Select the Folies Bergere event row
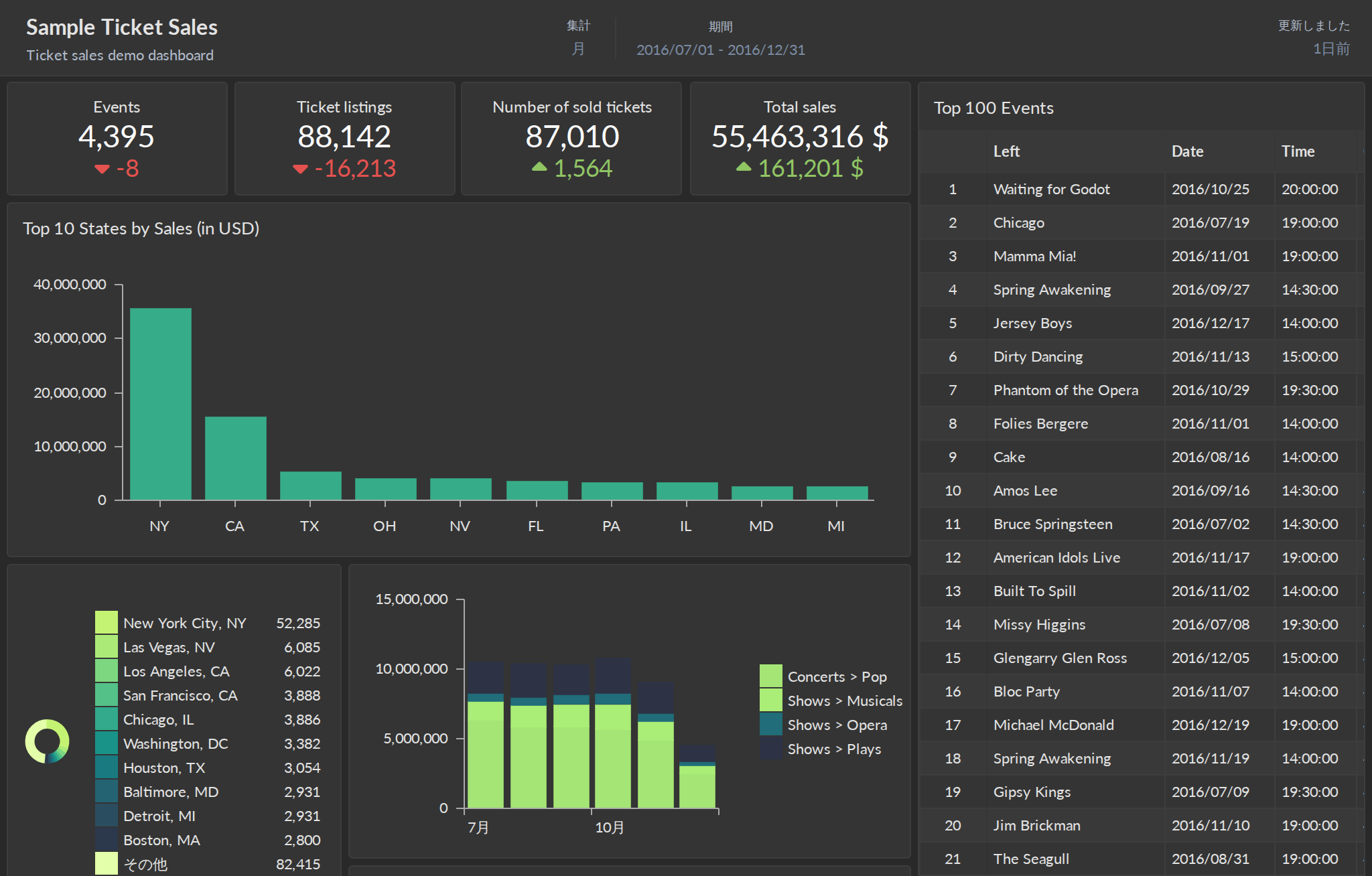 [x=1142, y=423]
